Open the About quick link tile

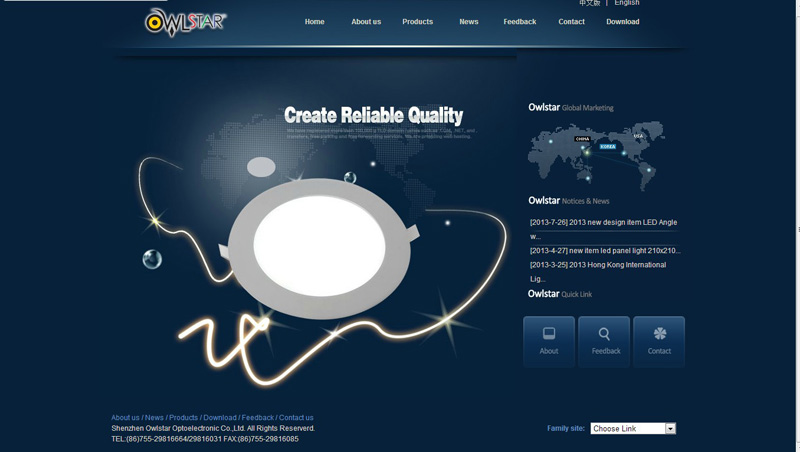(548, 341)
